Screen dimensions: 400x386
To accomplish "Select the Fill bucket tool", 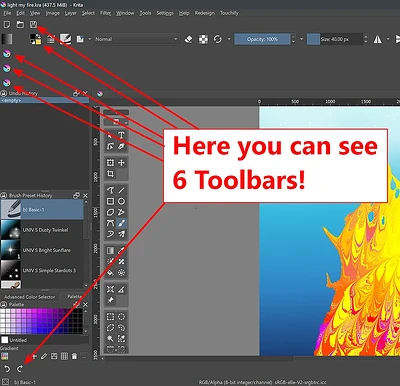I will [x=110, y=273].
